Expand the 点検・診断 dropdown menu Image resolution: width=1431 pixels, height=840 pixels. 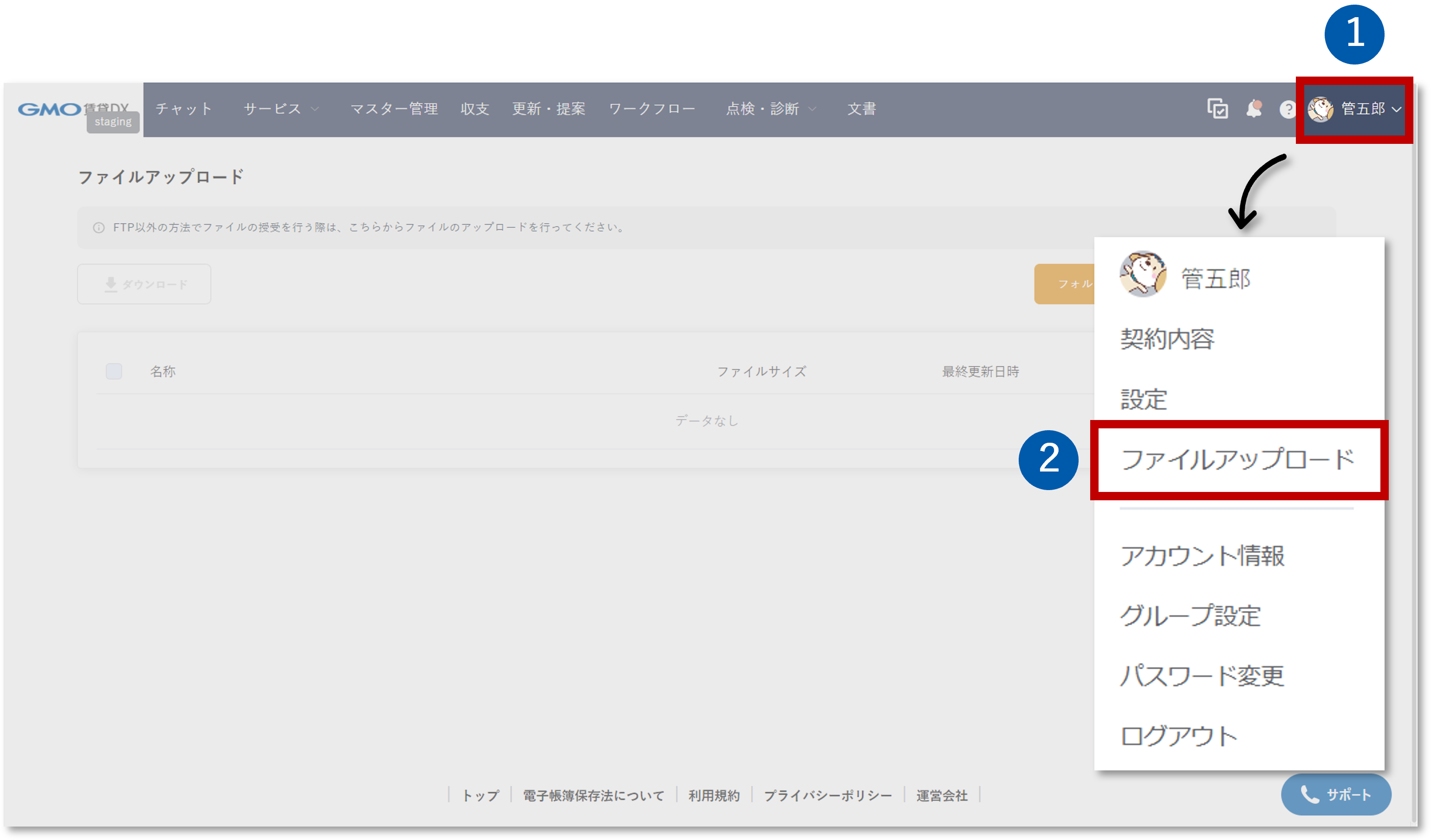(771, 109)
